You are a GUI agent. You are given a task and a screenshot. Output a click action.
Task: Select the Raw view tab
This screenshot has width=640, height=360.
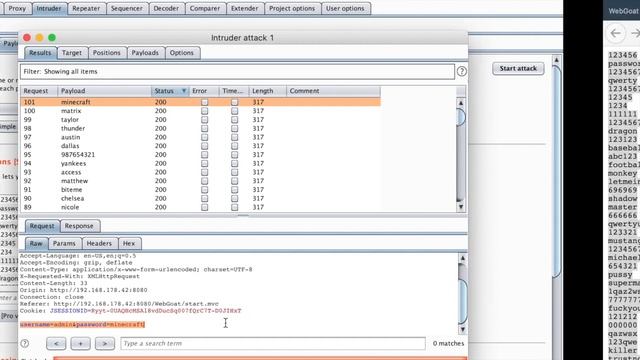(36, 244)
